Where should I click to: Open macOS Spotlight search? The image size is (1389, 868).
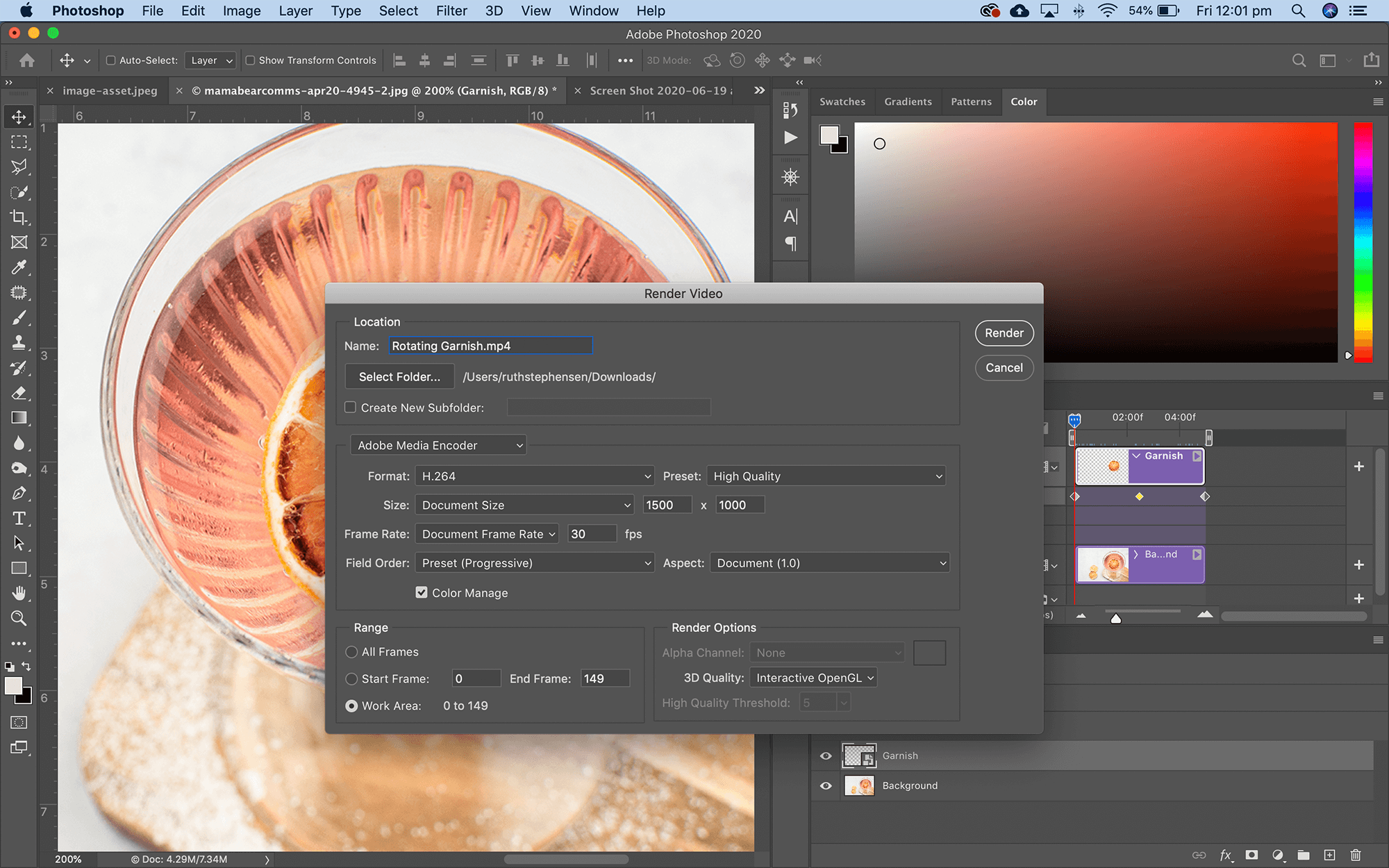coord(1297,10)
